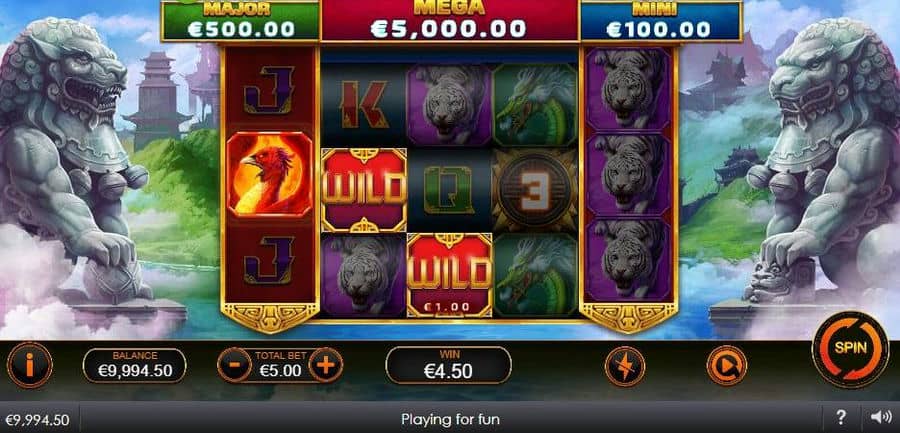Increase total bet with plus button
The image size is (900, 433).
tap(325, 365)
